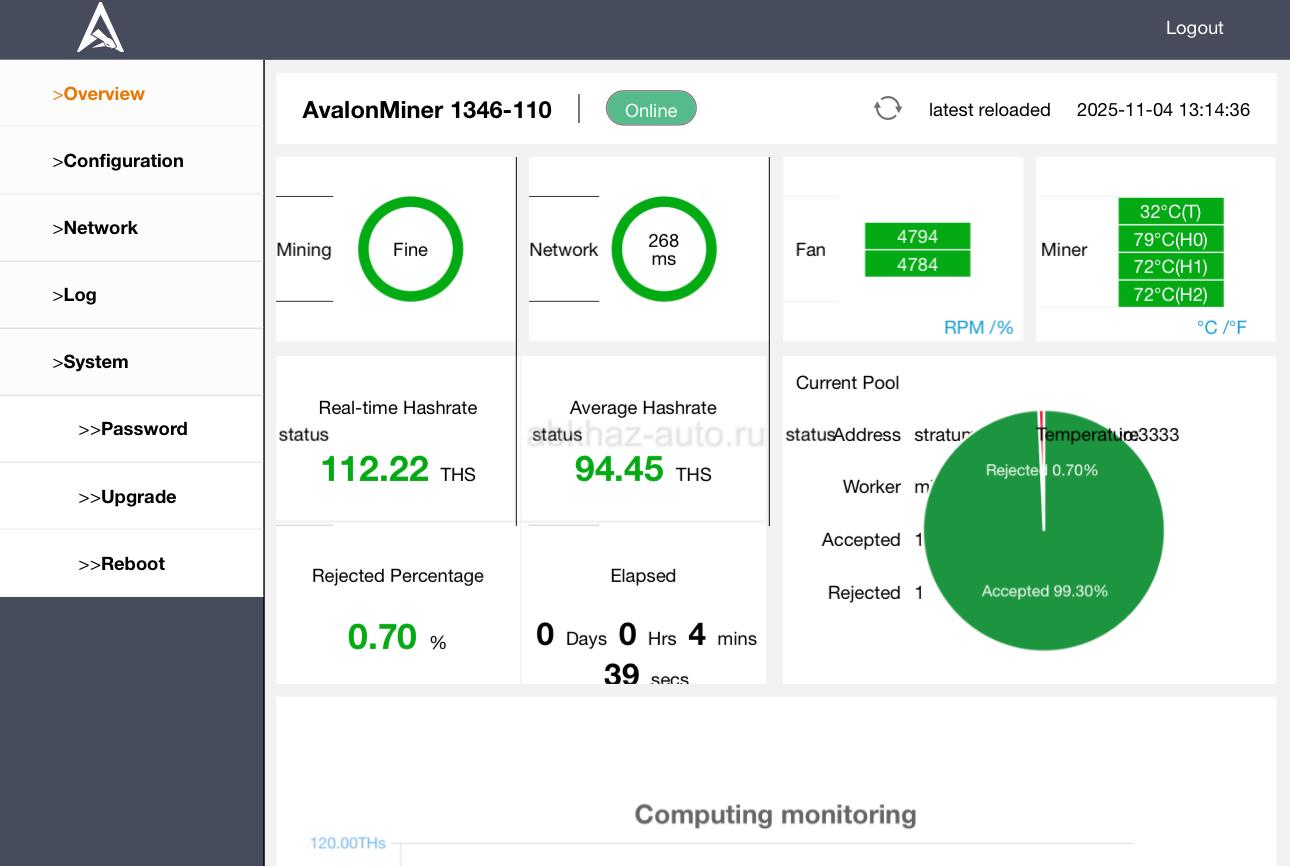Screen dimensions: 1290x866
Task: Log out using the Logout link
Action: point(1194,28)
